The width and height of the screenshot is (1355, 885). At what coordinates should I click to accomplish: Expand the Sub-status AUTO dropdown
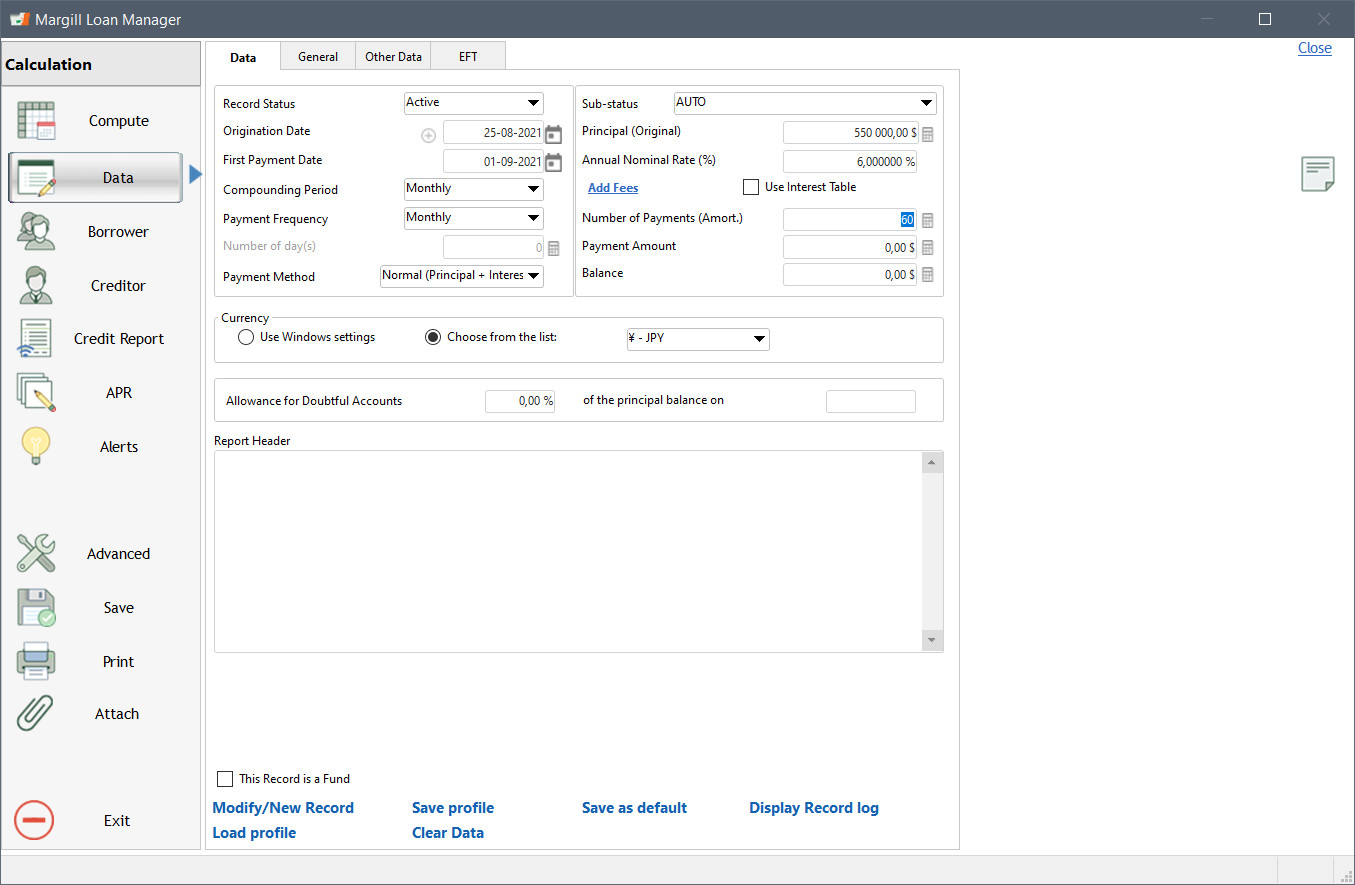[805, 103]
